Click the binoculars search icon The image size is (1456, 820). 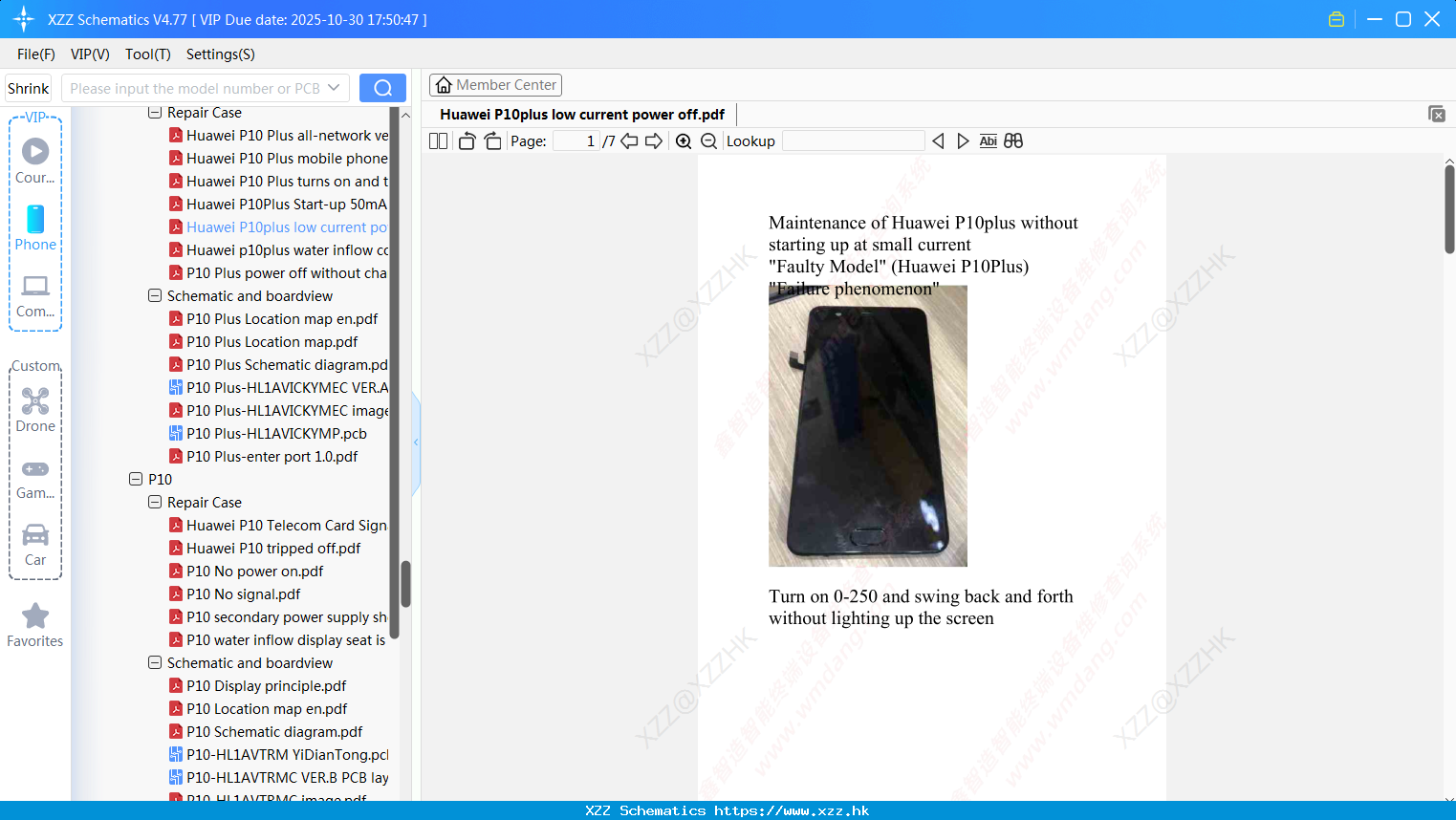pyautogui.click(x=1013, y=141)
